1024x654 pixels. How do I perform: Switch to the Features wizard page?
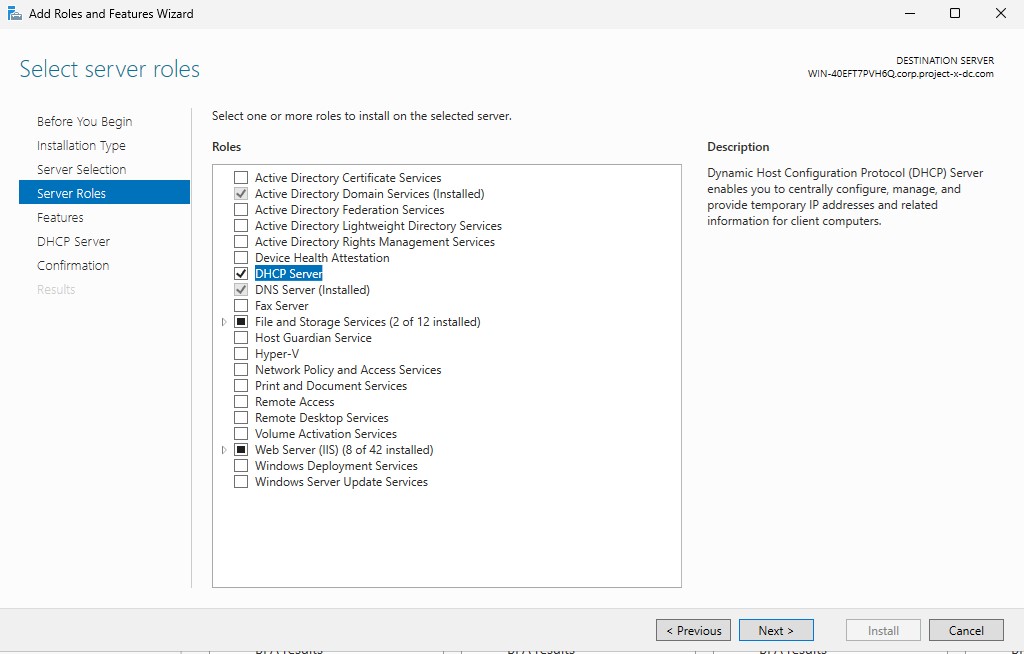tap(60, 218)
